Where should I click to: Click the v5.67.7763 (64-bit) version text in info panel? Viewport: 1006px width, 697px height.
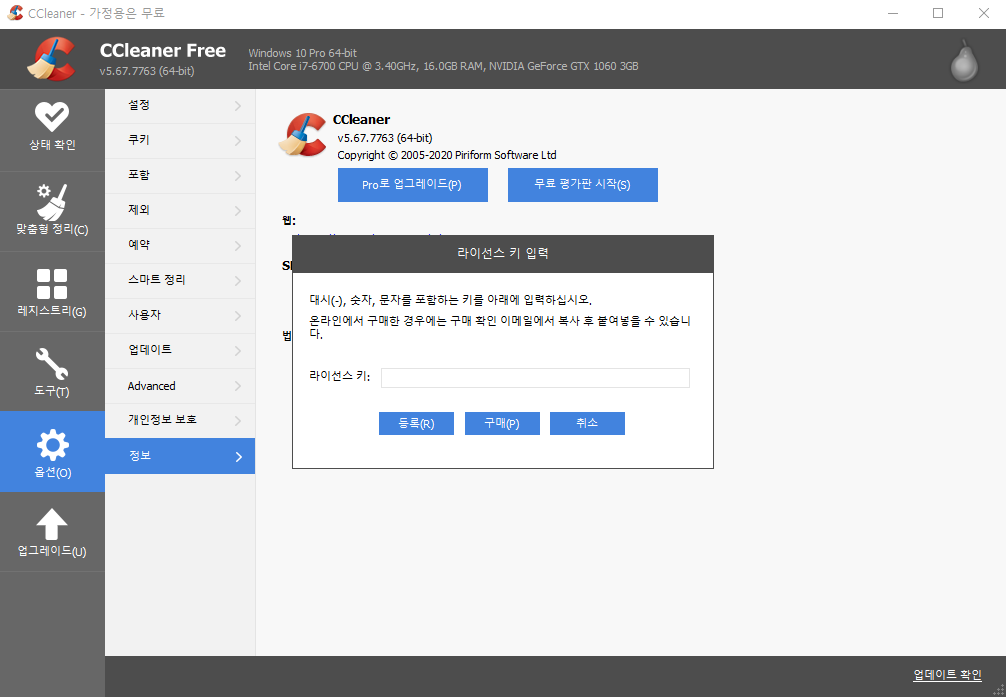pos(385,138)
